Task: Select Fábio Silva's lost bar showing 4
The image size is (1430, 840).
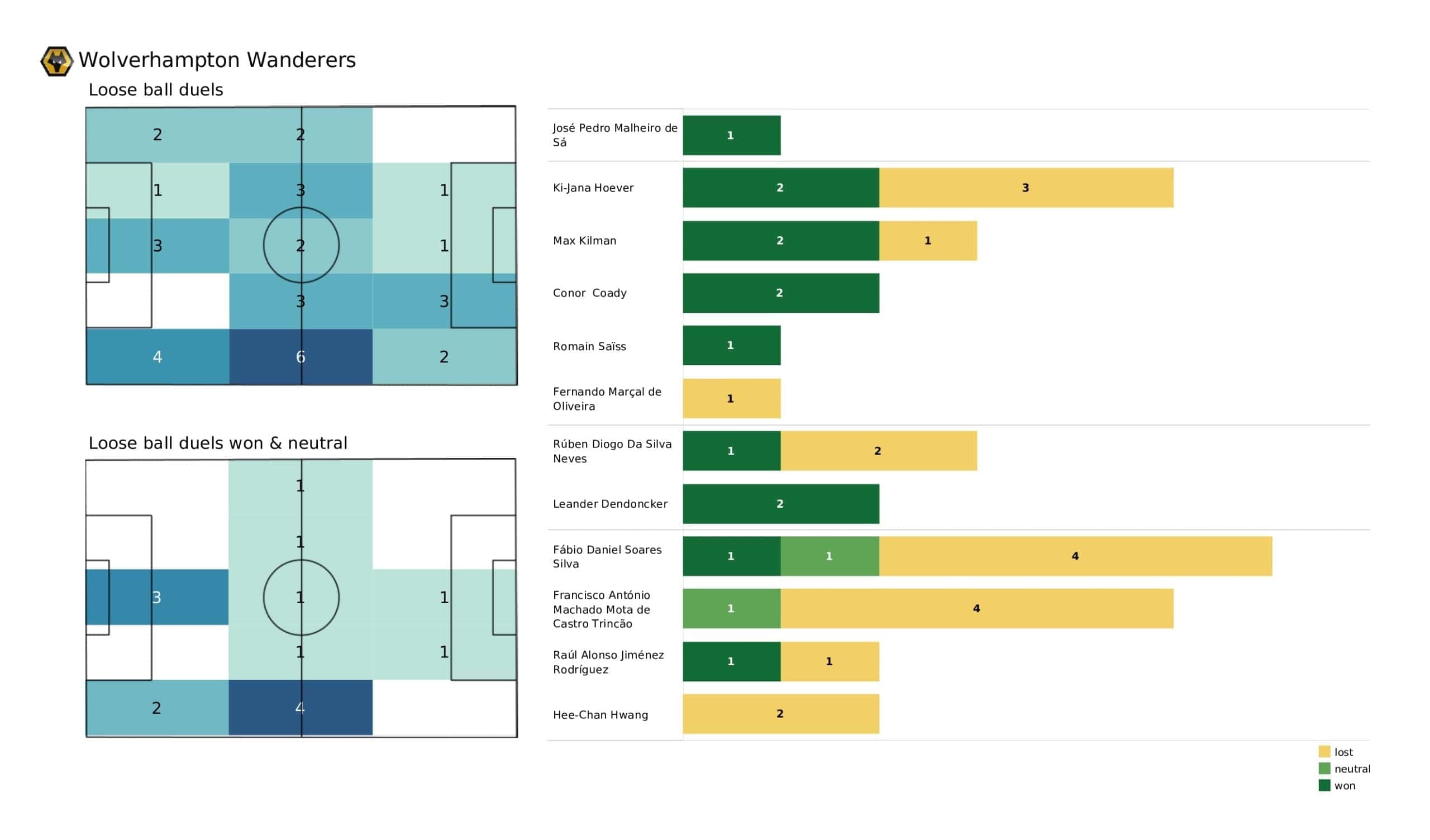Action: tap(1075, 556)
